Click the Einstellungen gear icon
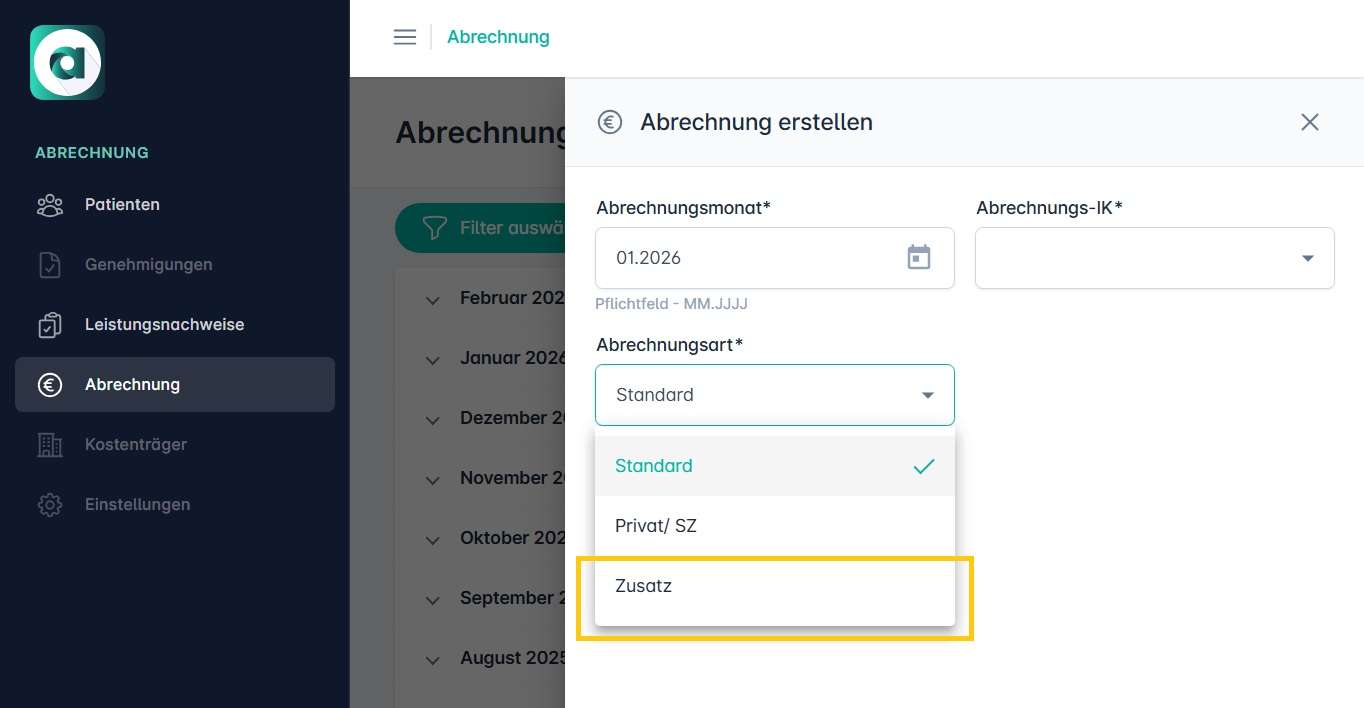This screenshot has width=1364, height=708. click(x=50, y=505)
